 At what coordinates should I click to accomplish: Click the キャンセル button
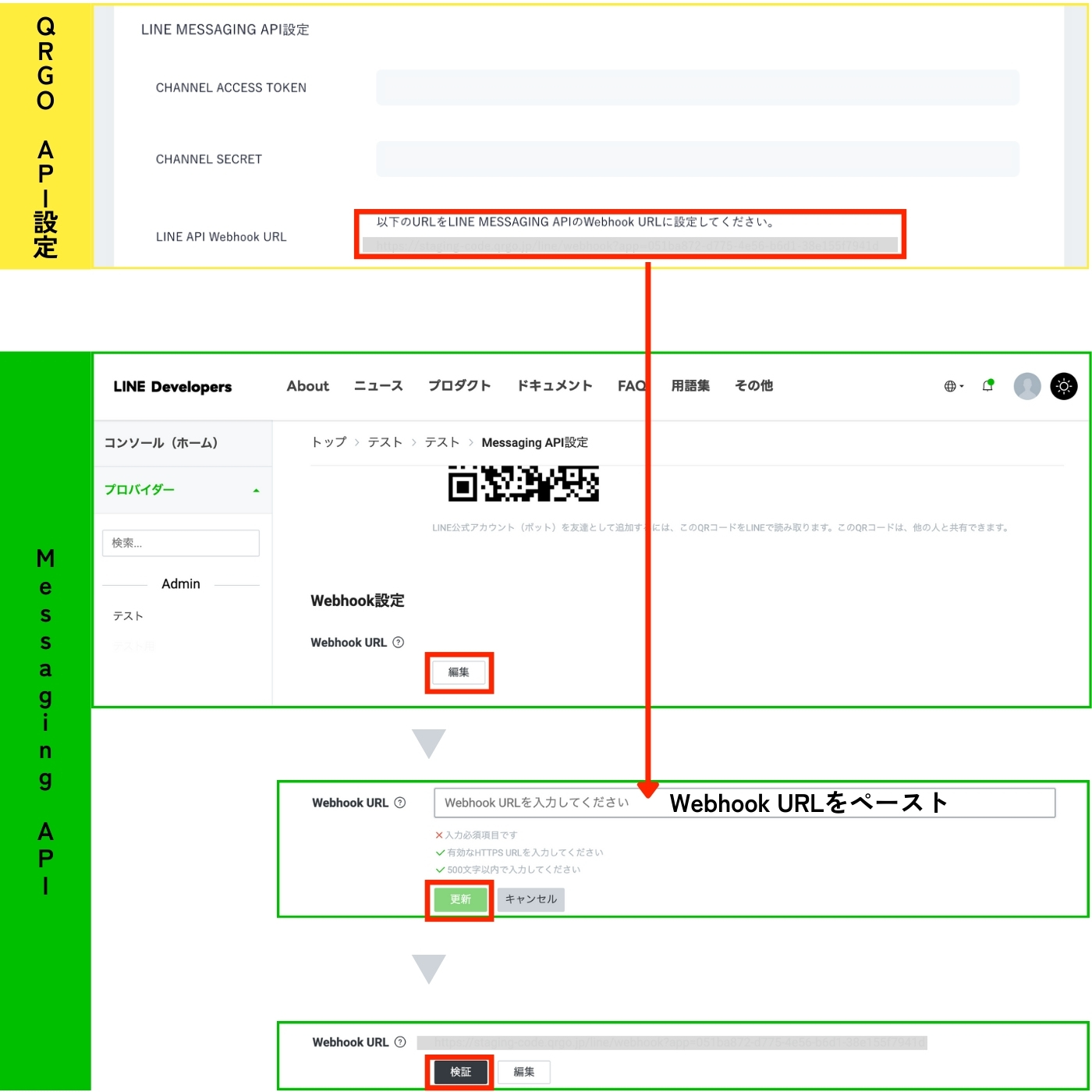[x=531, y=899]
